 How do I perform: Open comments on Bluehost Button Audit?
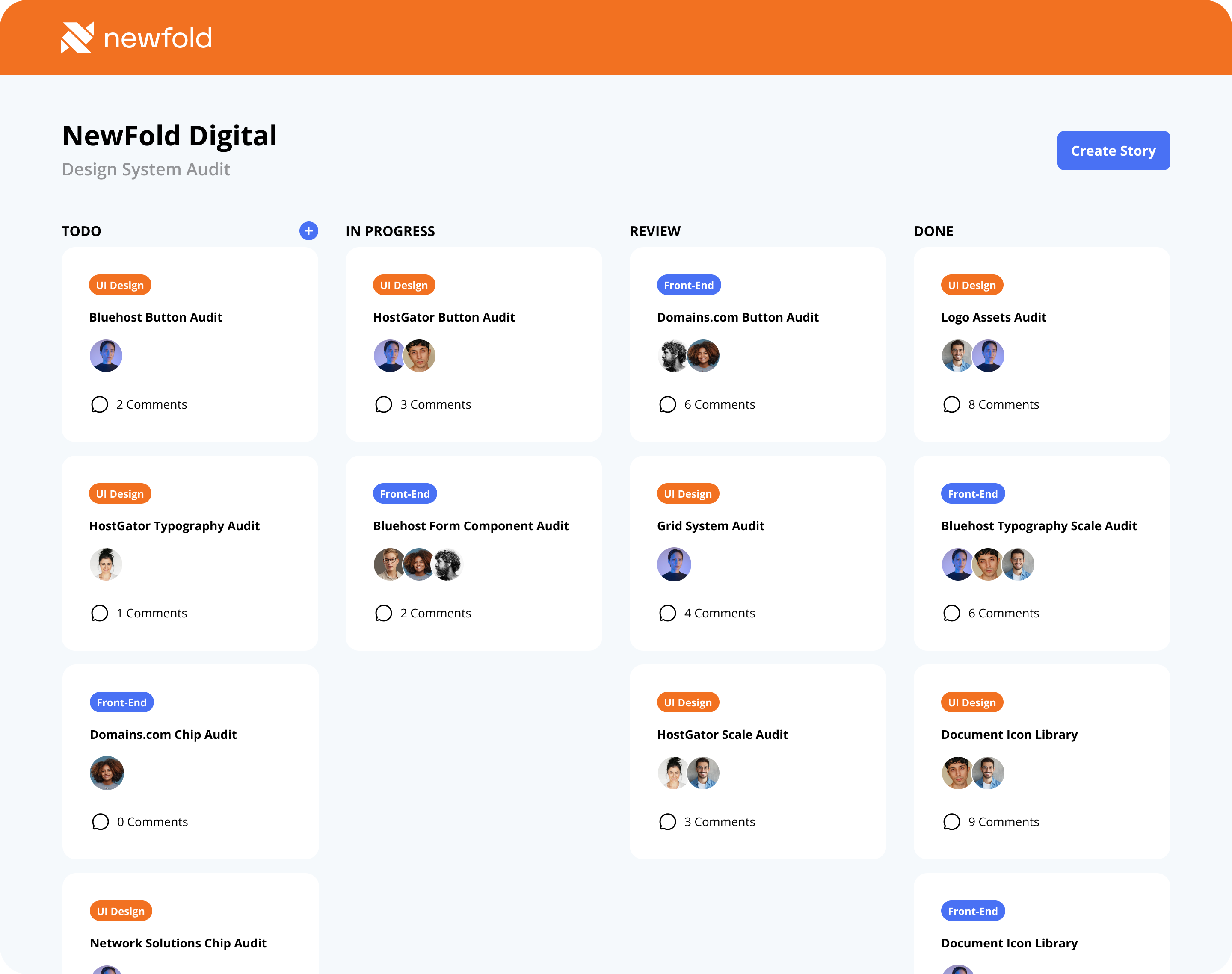click(140, 404)
